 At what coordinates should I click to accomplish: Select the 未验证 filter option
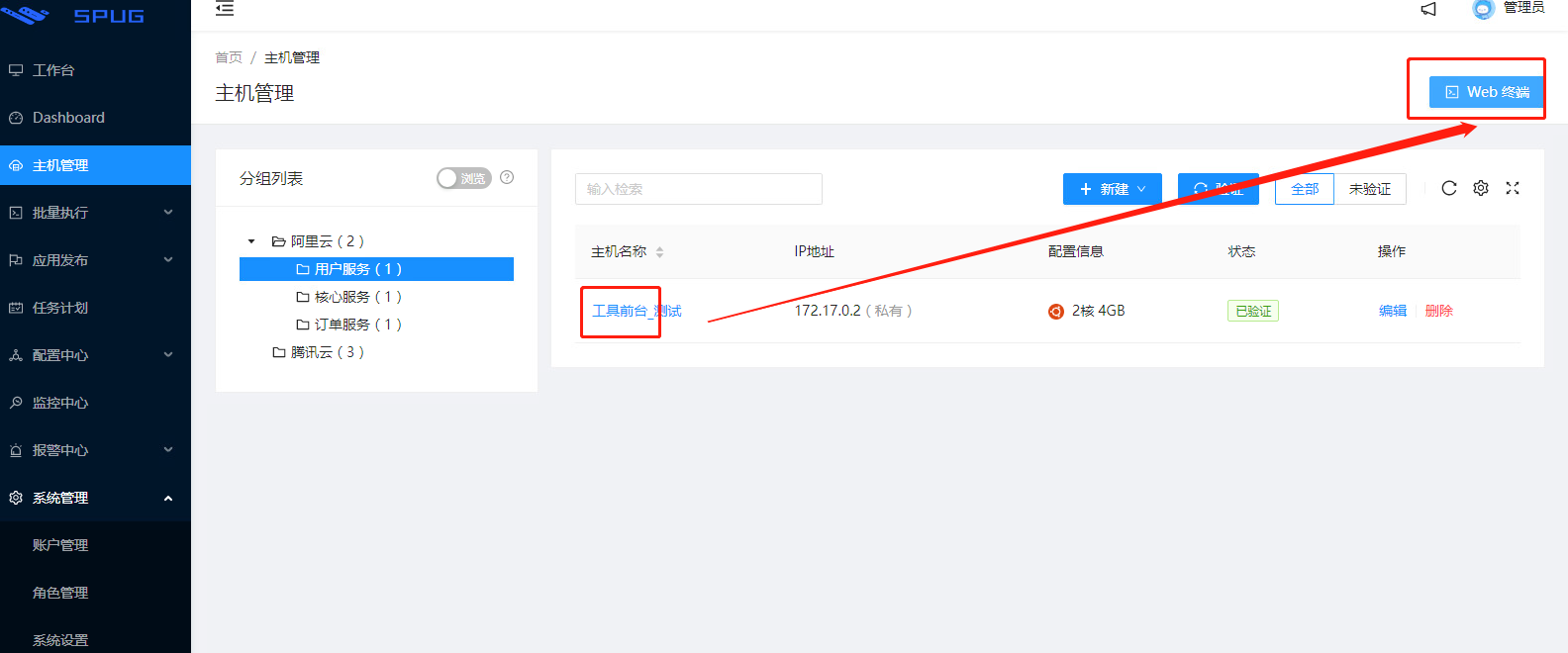point(1370,189)
